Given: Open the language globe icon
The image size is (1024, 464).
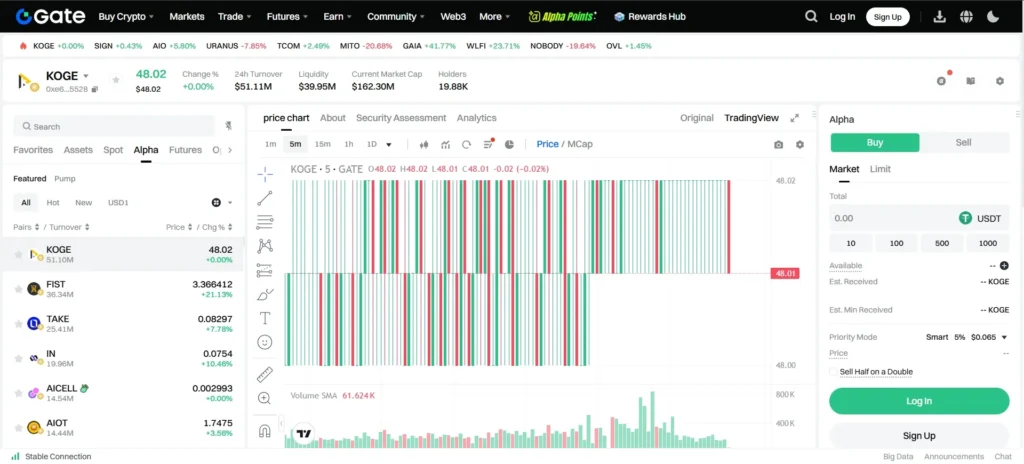Looking at the screenshot, I should (x=967, y=16).
